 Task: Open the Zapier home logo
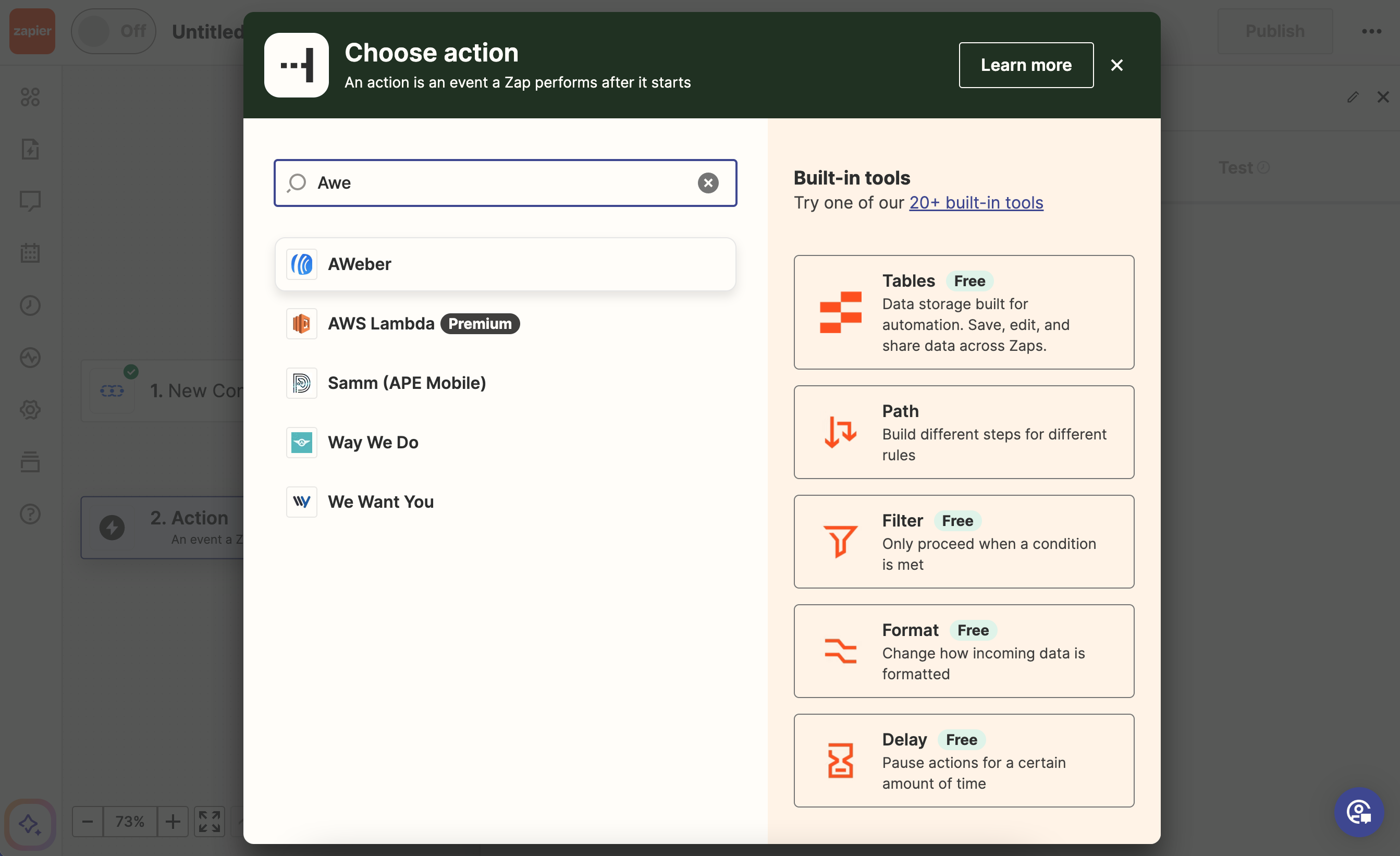pos(31,31)
